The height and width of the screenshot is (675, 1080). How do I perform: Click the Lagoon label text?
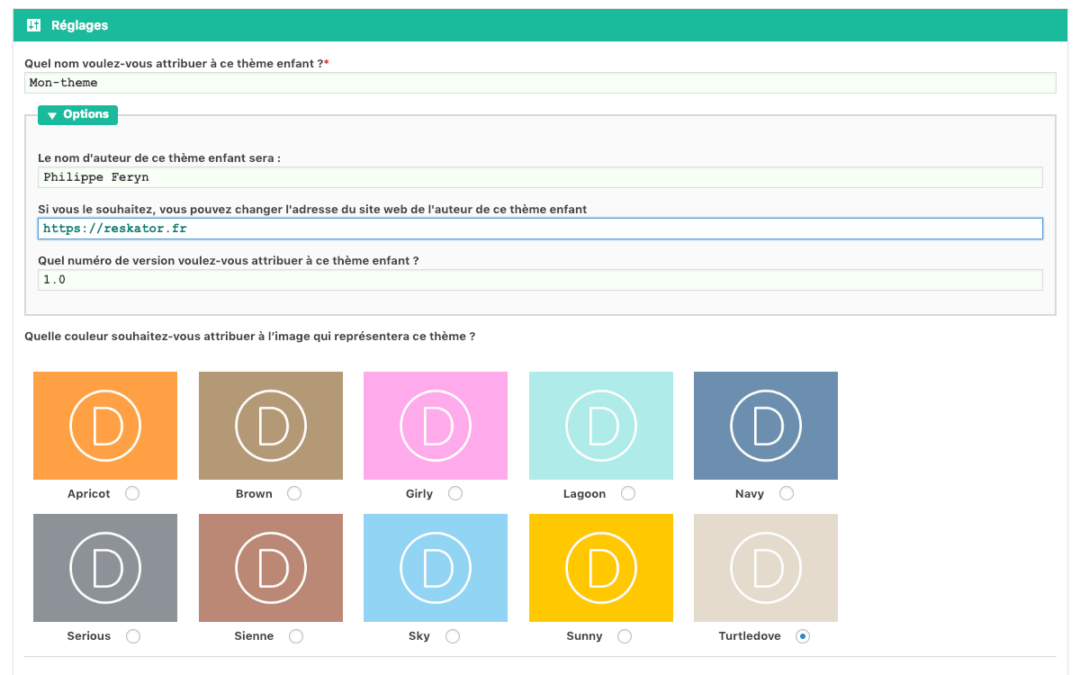[585, 494]
